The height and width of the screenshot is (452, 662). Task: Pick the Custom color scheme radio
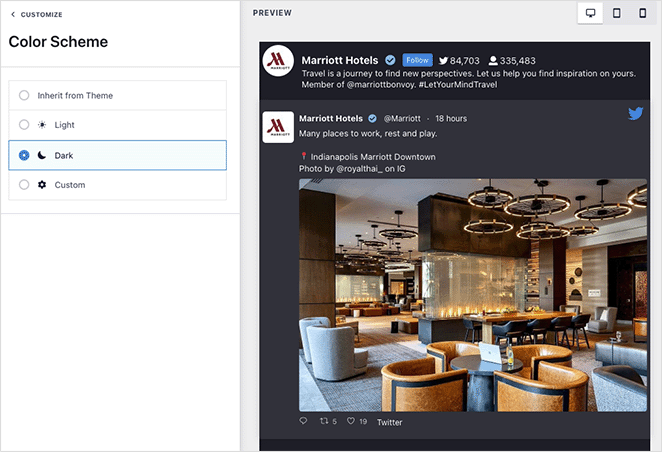tap(24, 185)
